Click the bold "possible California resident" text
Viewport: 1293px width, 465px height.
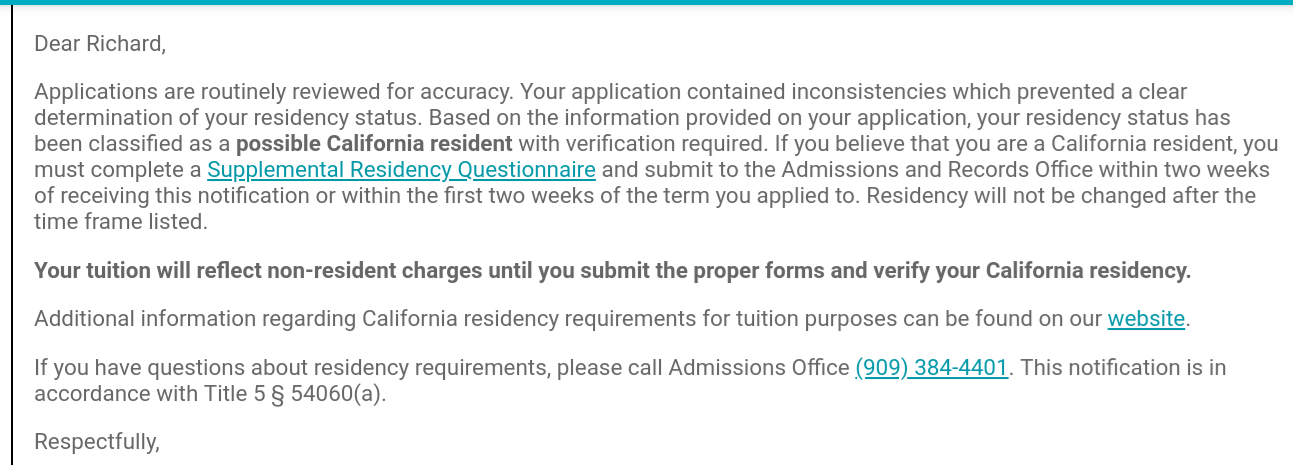coord(374,144)
